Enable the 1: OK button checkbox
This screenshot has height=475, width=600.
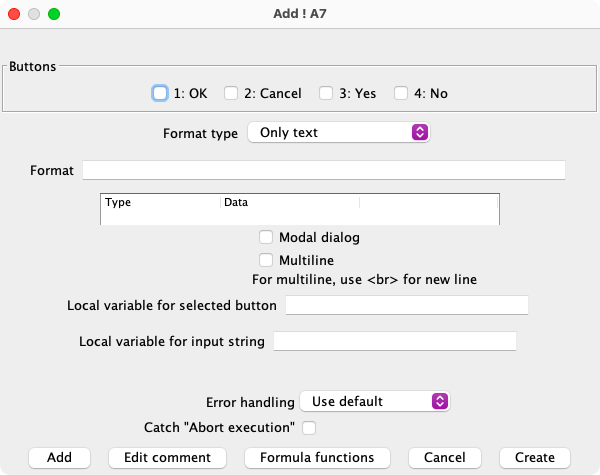[x=160, y=93]
